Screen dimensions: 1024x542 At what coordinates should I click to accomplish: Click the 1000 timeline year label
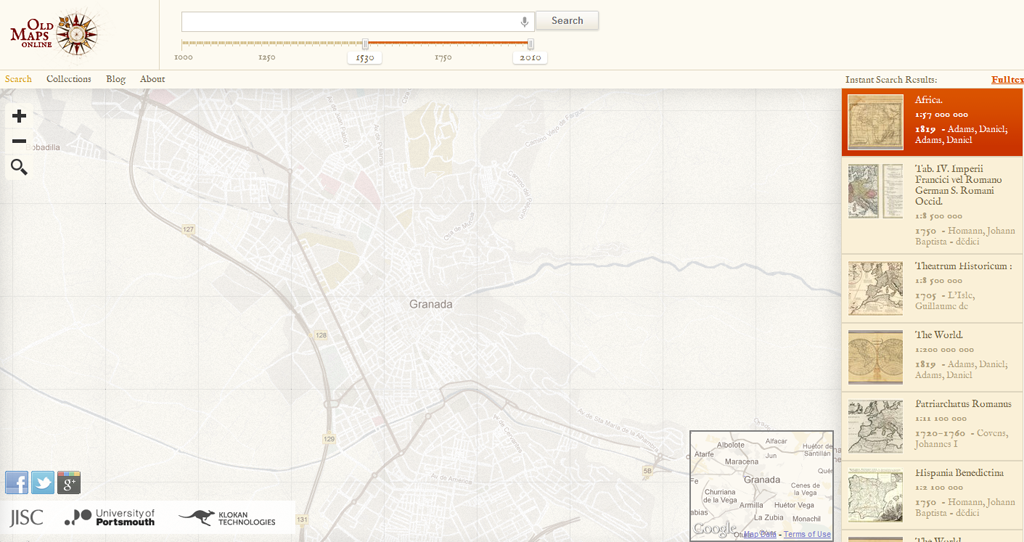pos(184,57)
